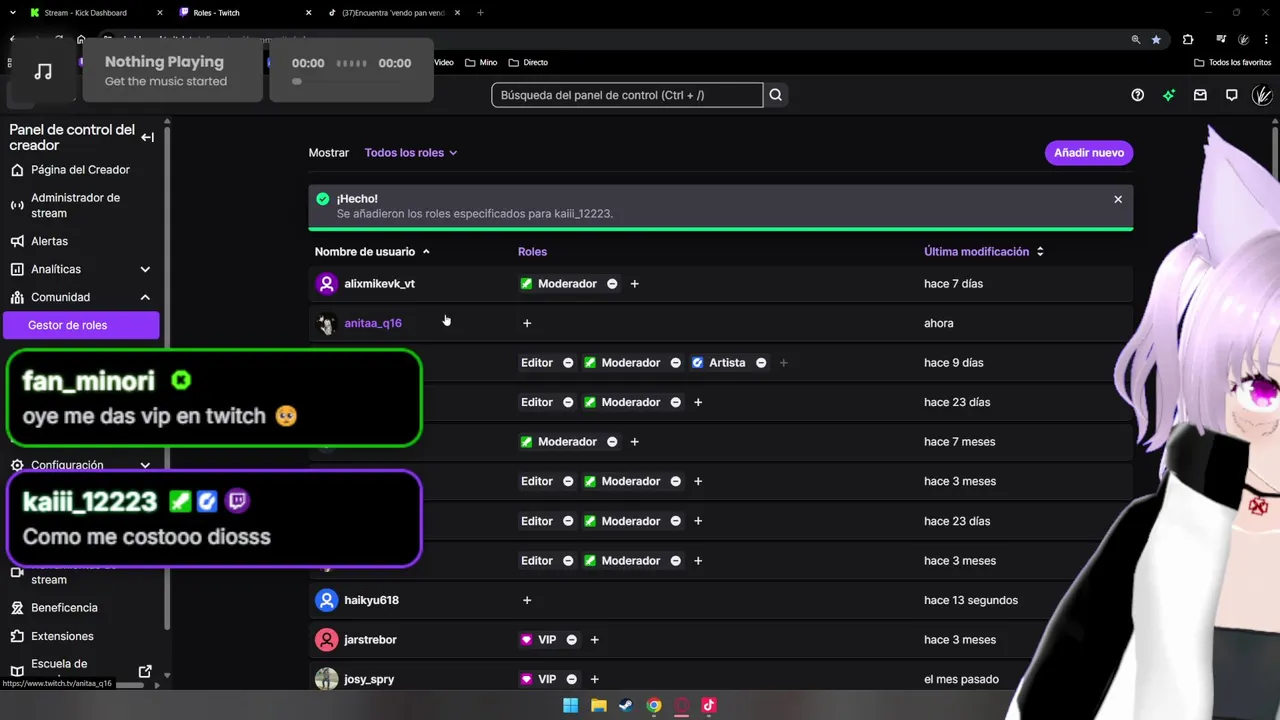Open Página del Creador in sidebar
Viewport: 1280px width, 720px height.
pyautogui.click(x=80, y=170)
